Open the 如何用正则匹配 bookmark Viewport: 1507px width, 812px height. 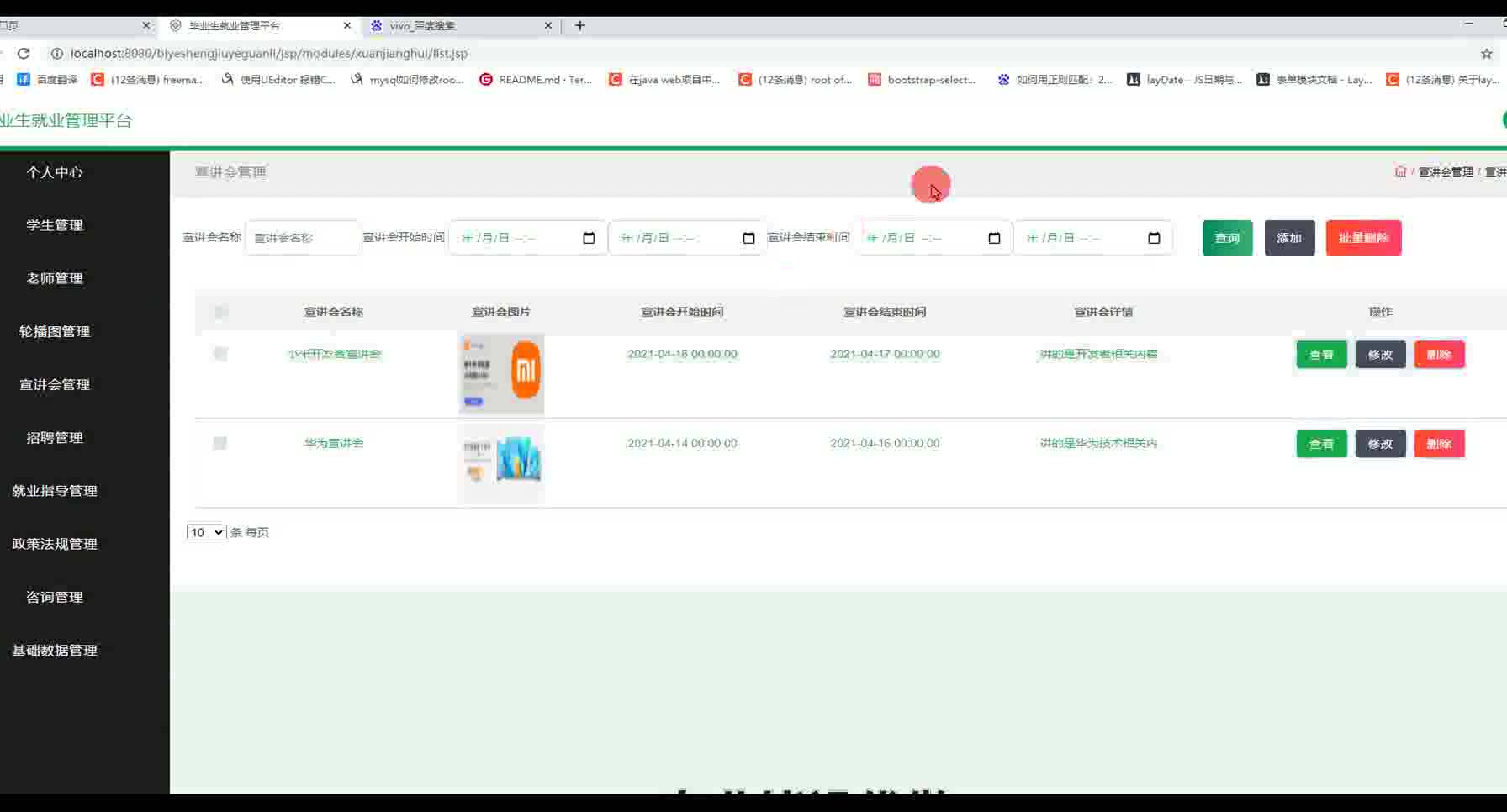point(1055,80)
